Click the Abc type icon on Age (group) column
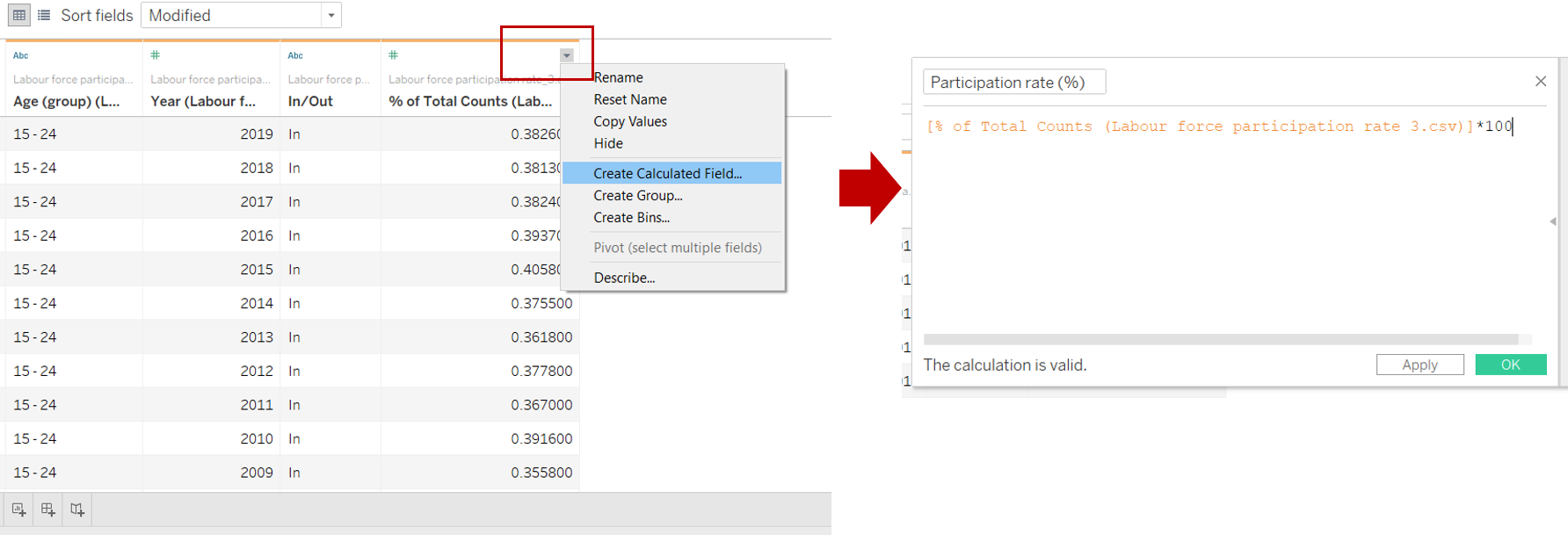Screen dimensions: 1568x535 click(x=21, y=55)
